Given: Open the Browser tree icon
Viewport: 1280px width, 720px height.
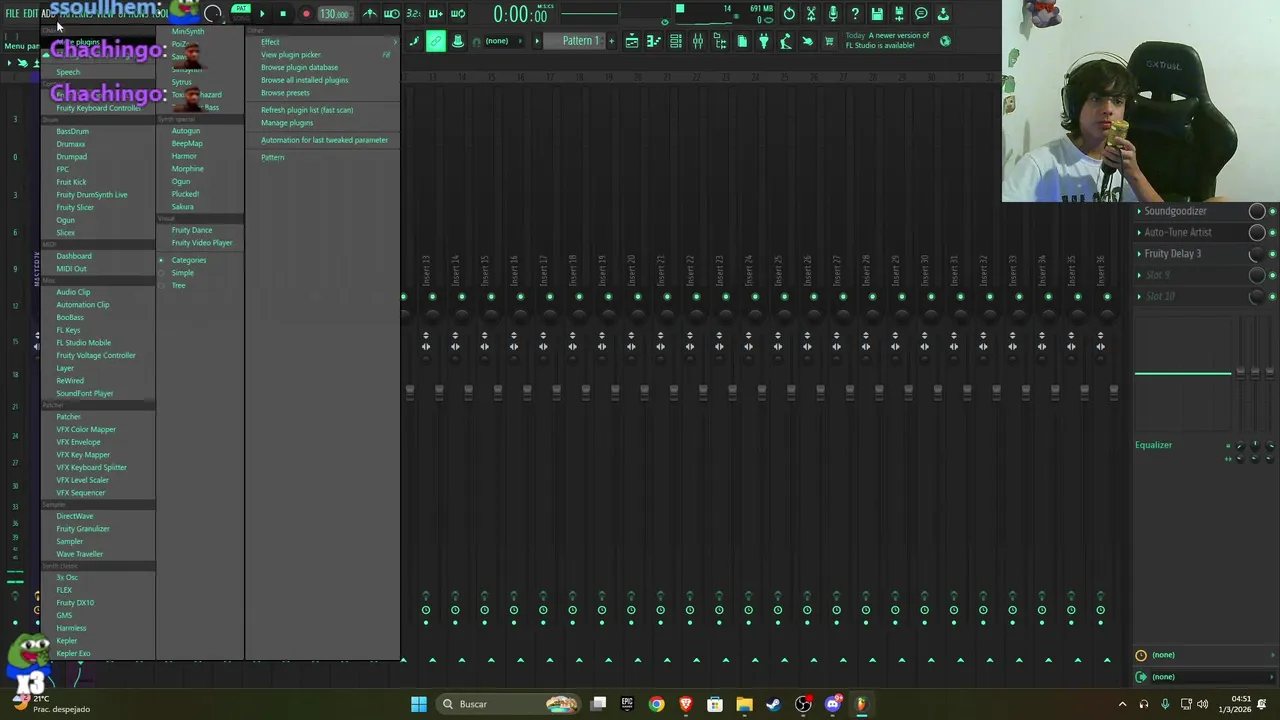Looking at the screenshot, I should 720,41.
